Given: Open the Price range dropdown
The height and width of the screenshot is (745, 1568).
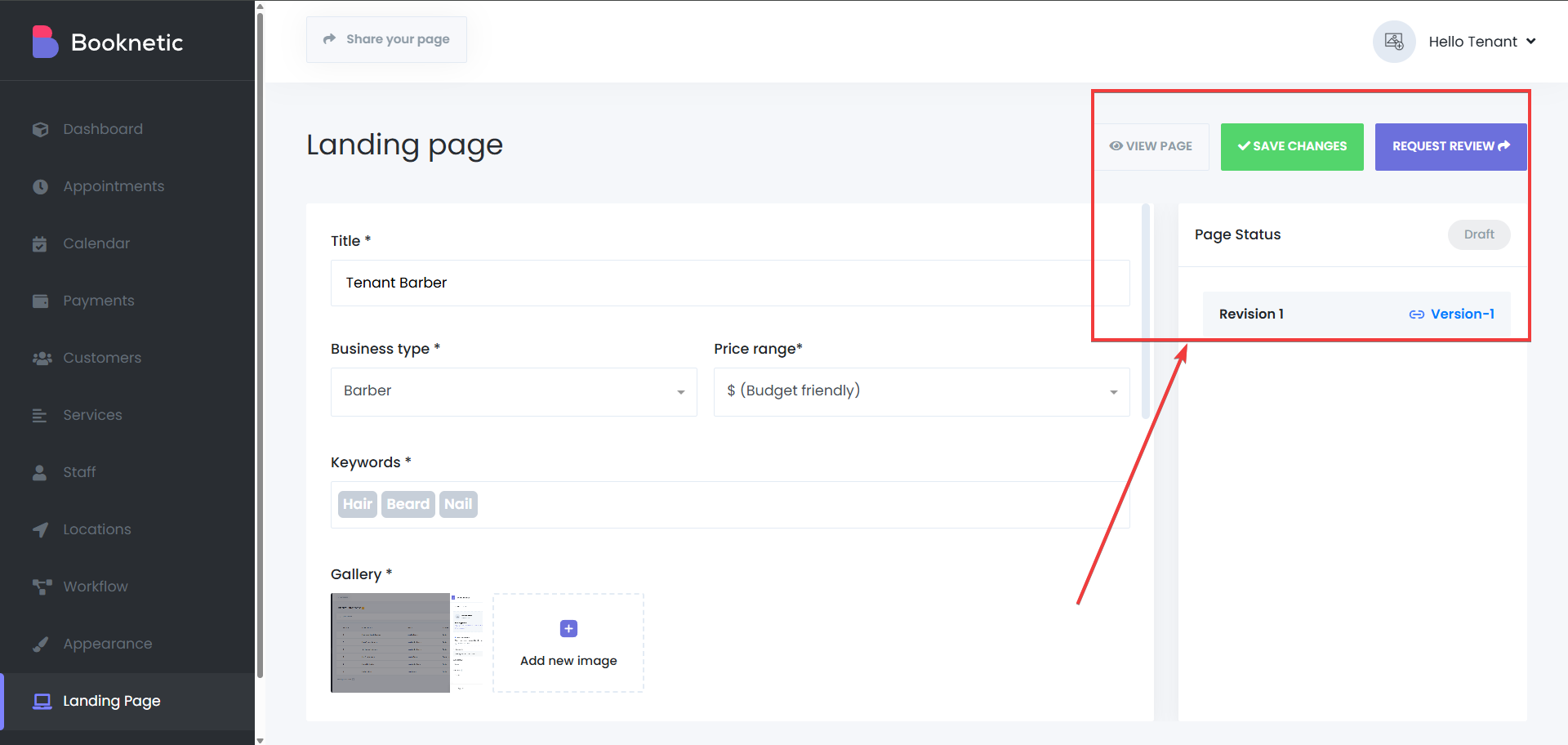Looking at the screenshot, I should 921,392.
